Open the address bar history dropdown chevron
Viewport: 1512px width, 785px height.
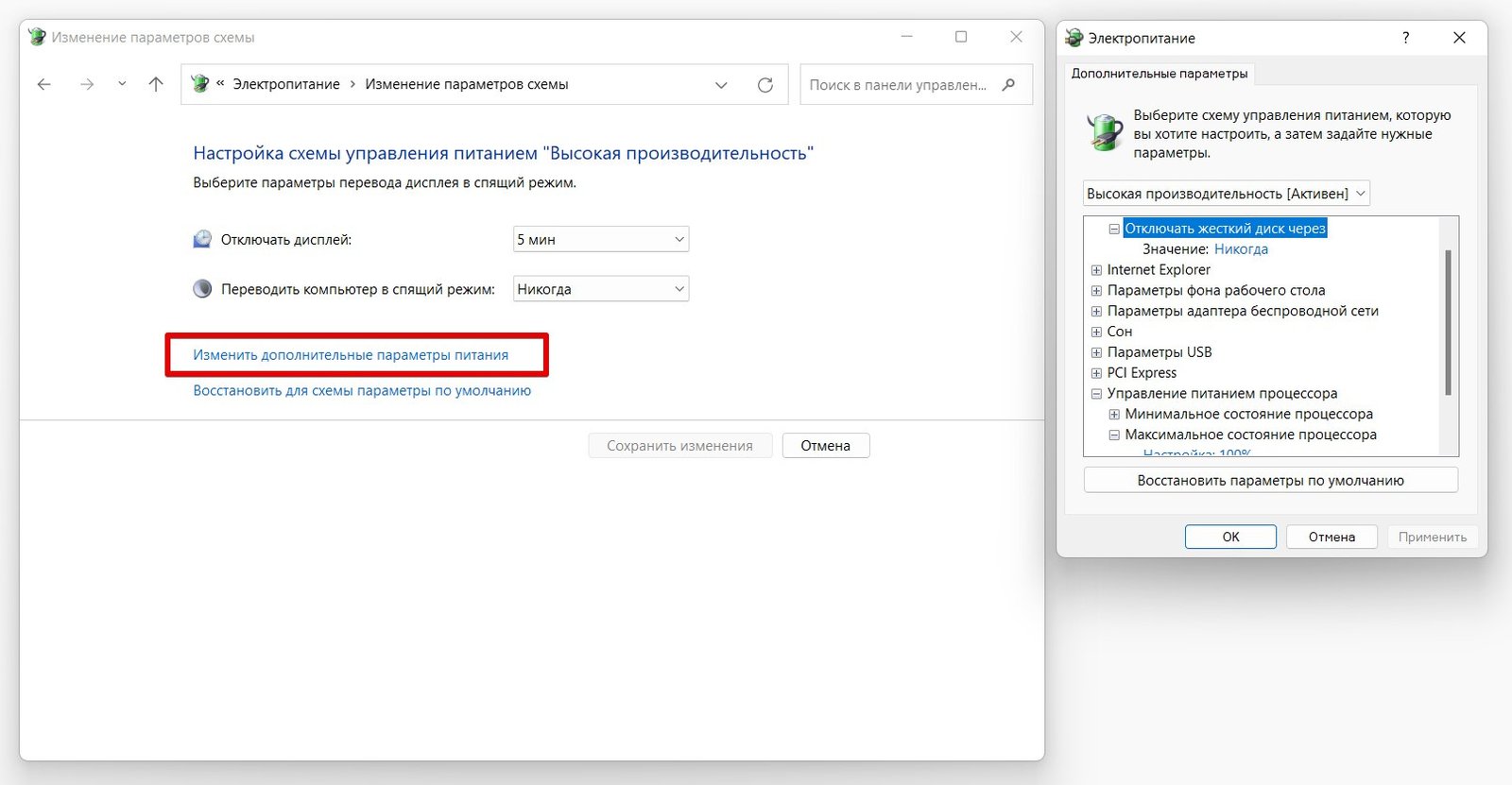pos(721,85)
